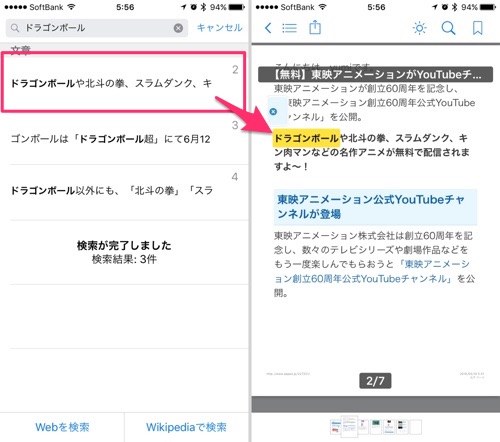Tap the ドラゴンボール search input field
This screenshot has width=500, height=442.
[x=97, y=28]
